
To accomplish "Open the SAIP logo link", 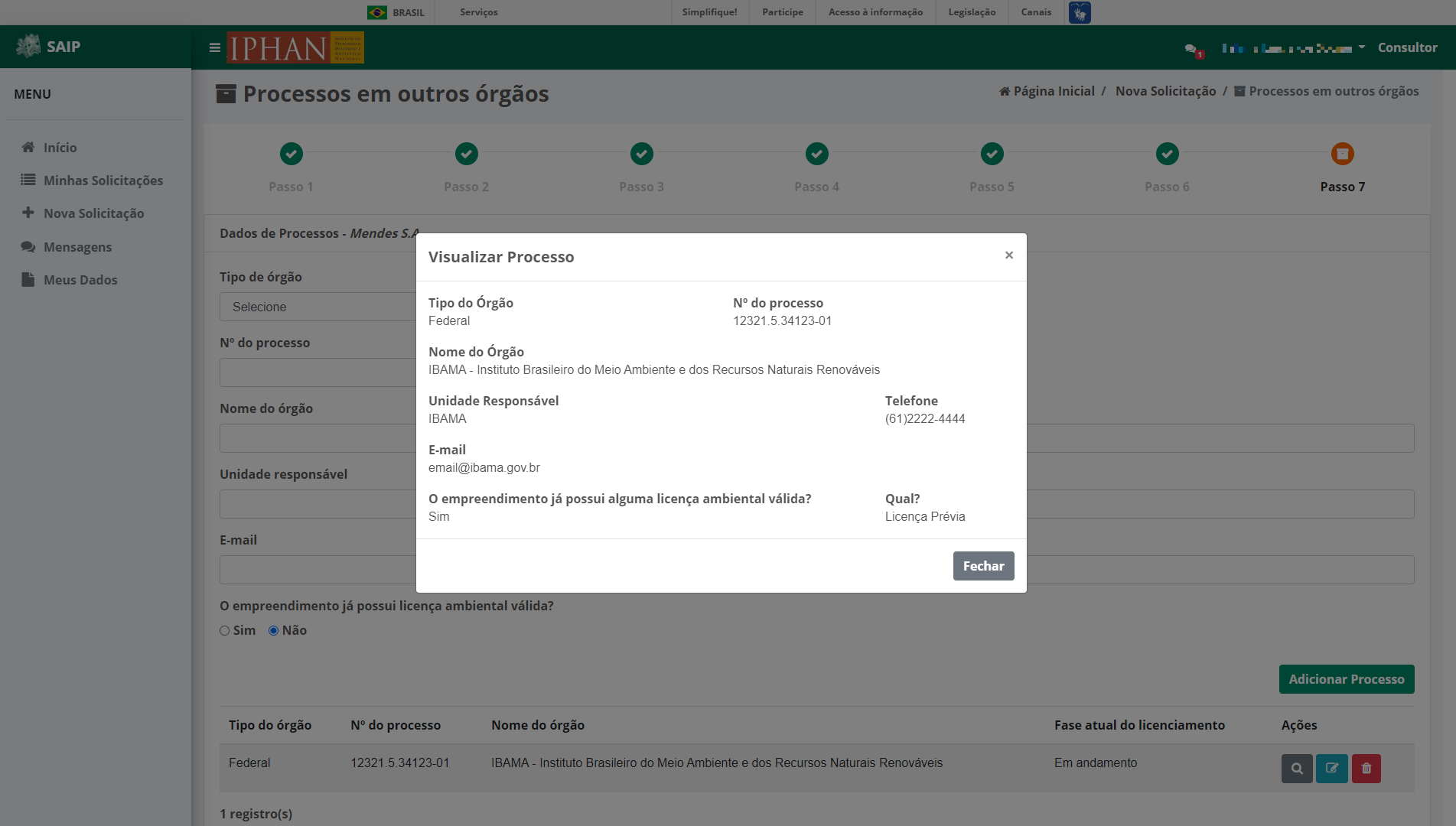I will point(48,47).
